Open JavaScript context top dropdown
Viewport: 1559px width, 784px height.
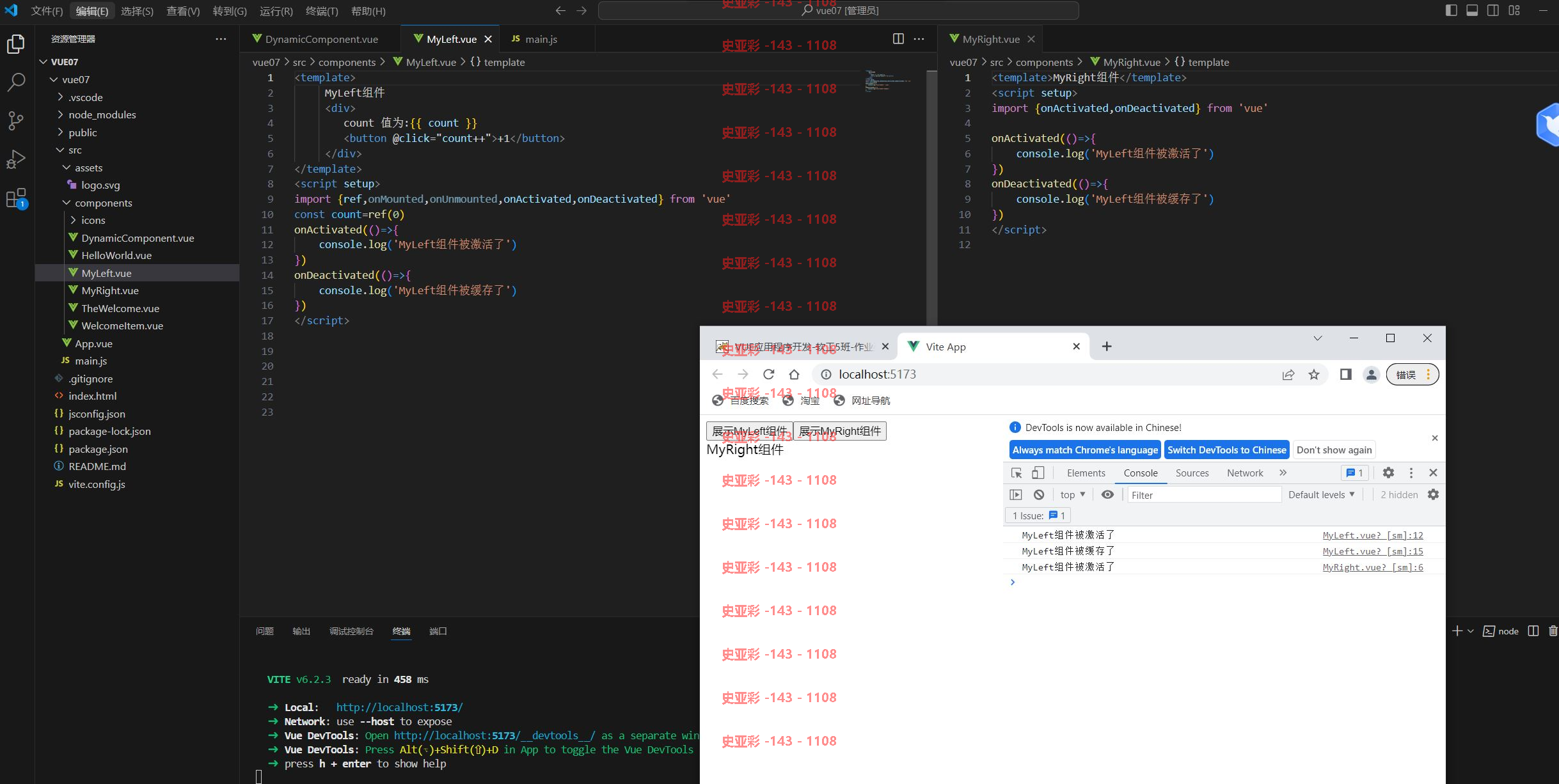[1073, 494]
